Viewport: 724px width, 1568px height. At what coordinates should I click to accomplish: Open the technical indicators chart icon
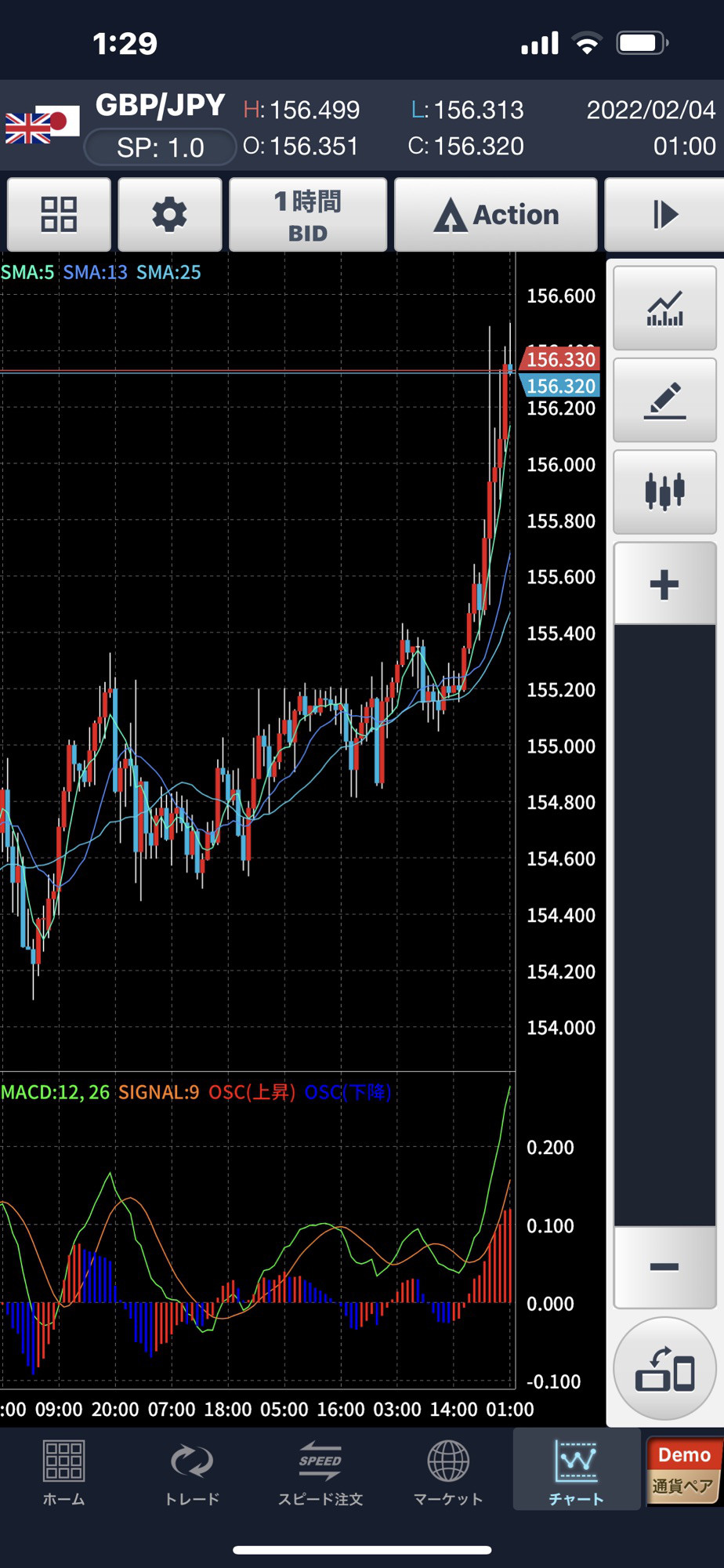pyautogui.click(x=664, y=308)
